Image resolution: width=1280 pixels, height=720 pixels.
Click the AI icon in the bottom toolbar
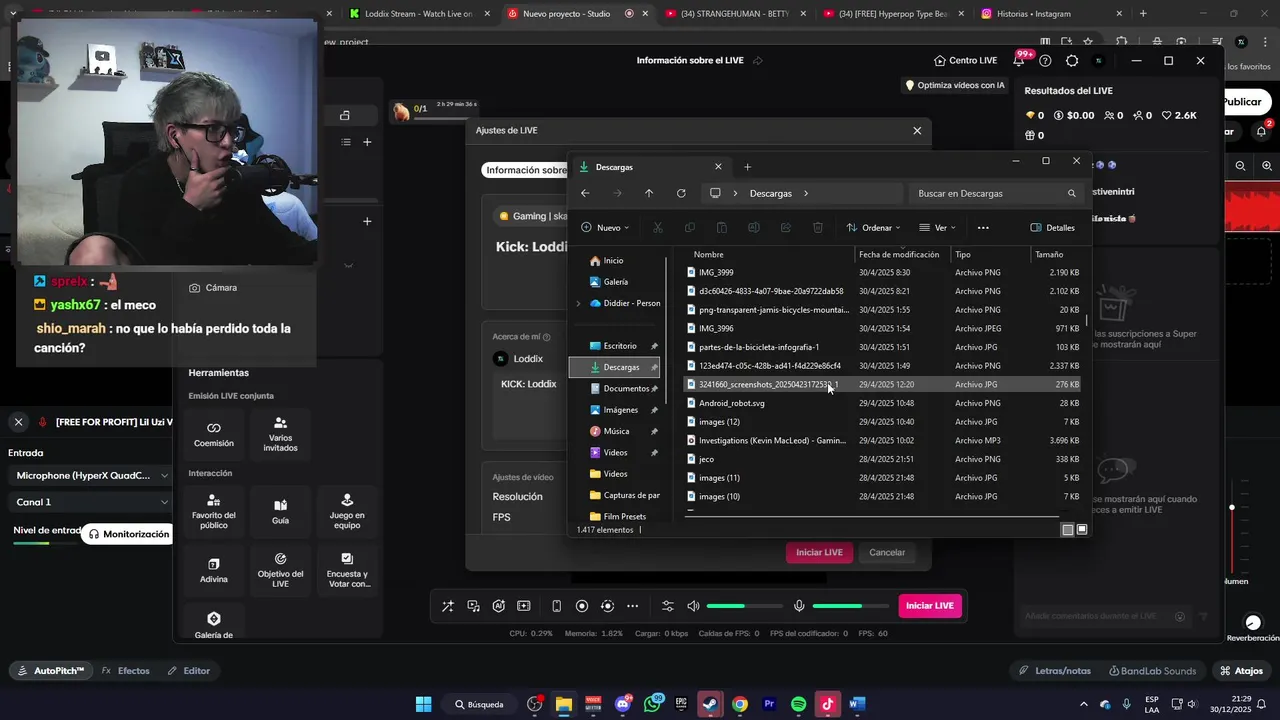[498, 606]
